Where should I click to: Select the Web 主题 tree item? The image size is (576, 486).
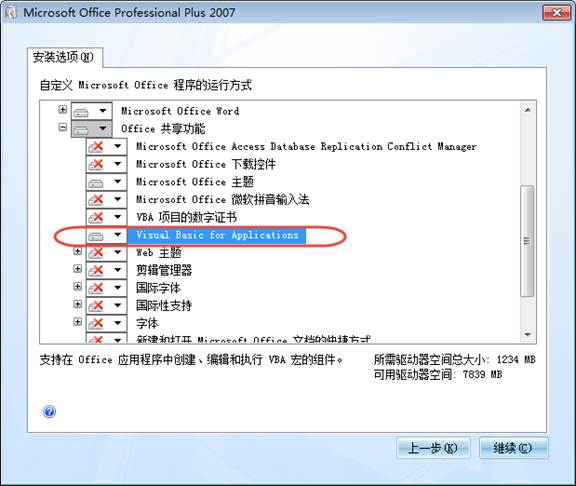point(159,253)
